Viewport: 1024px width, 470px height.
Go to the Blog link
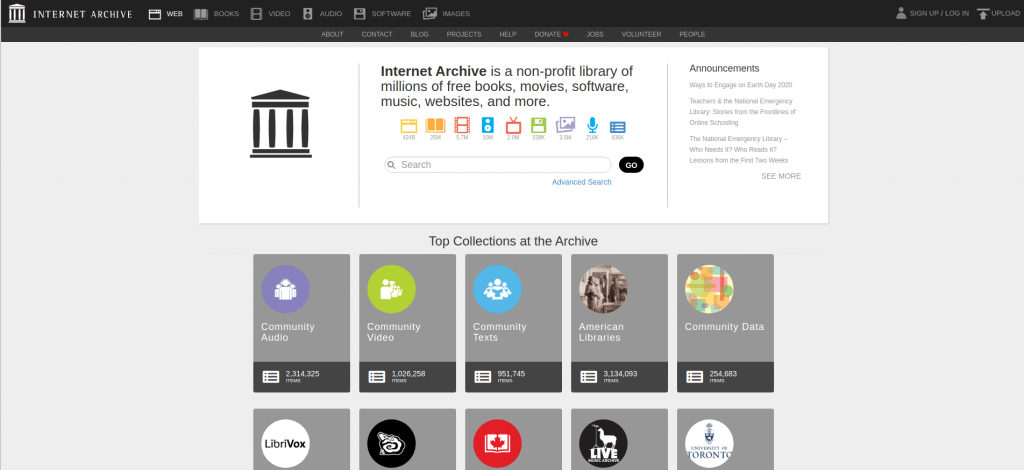[419, 35]
